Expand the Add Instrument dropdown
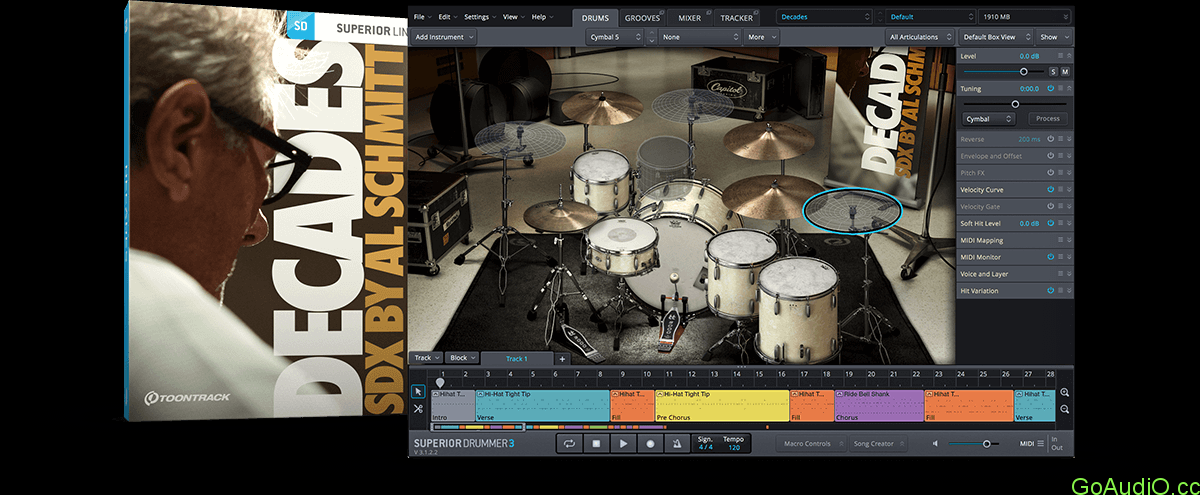This screenshot has height=495, width=1200. 444,37
